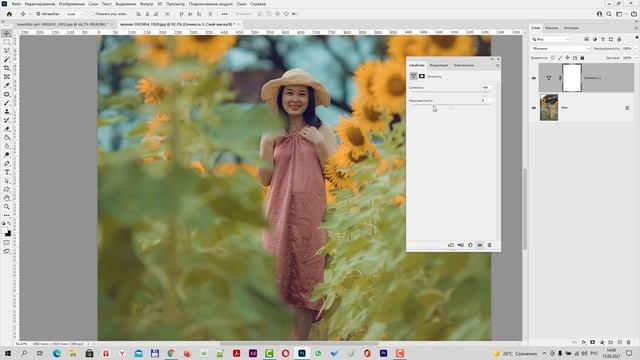640x360 pixels.
Task: Hide the Background layer
Action: pyautogui.click(x=534, y=108)
